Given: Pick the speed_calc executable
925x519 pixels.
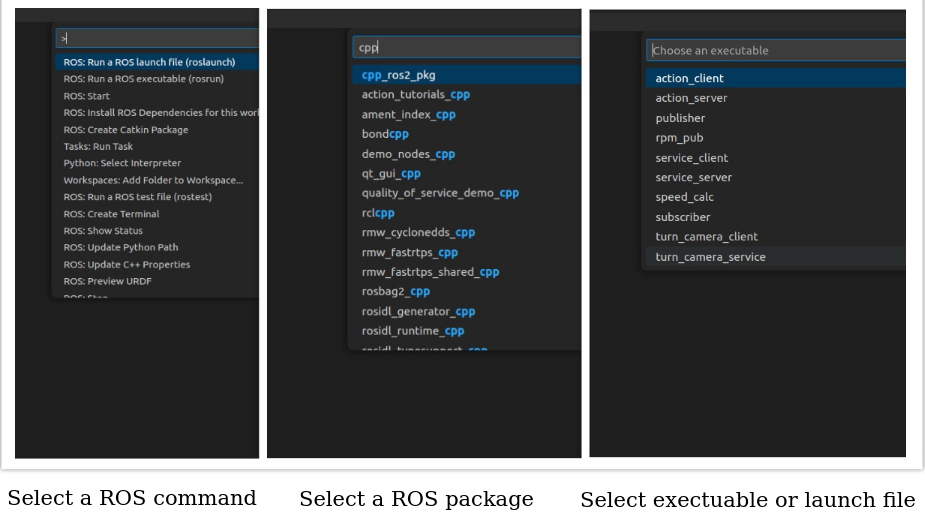Looking at the screenshot, I should point(684,197).
